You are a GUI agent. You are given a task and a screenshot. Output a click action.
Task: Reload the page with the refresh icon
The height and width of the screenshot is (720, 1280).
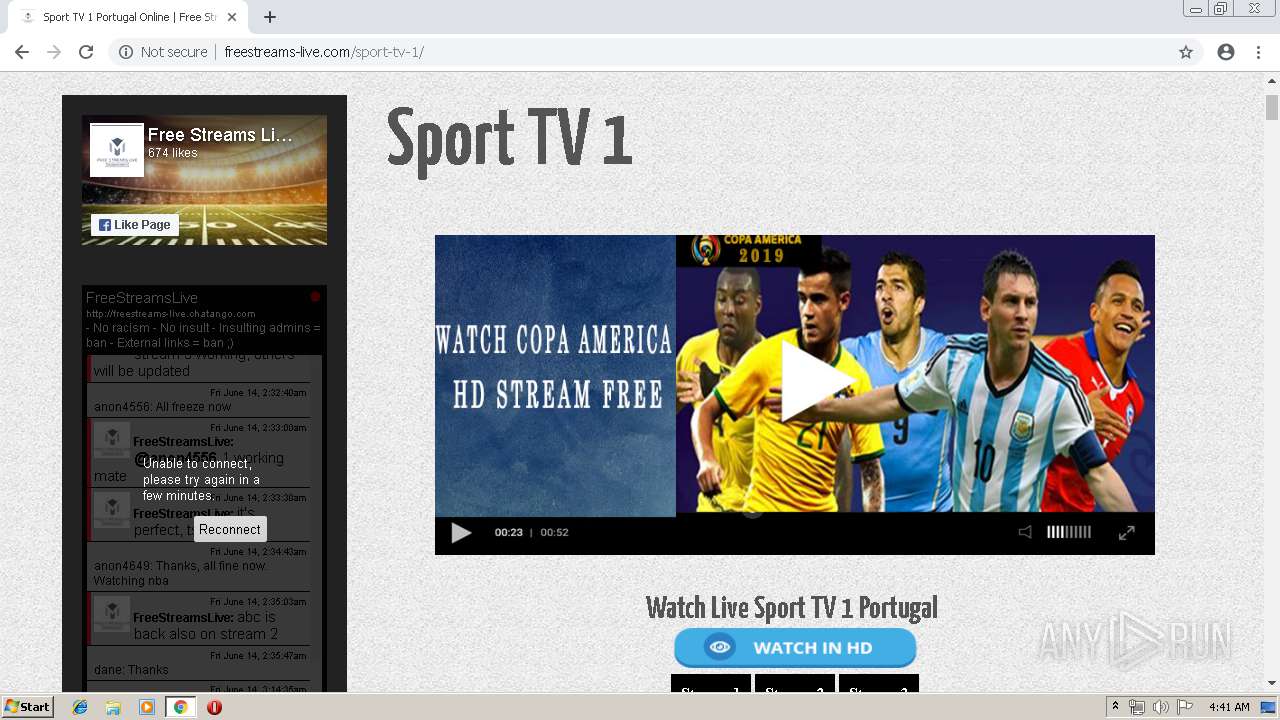tap(86, 52)
